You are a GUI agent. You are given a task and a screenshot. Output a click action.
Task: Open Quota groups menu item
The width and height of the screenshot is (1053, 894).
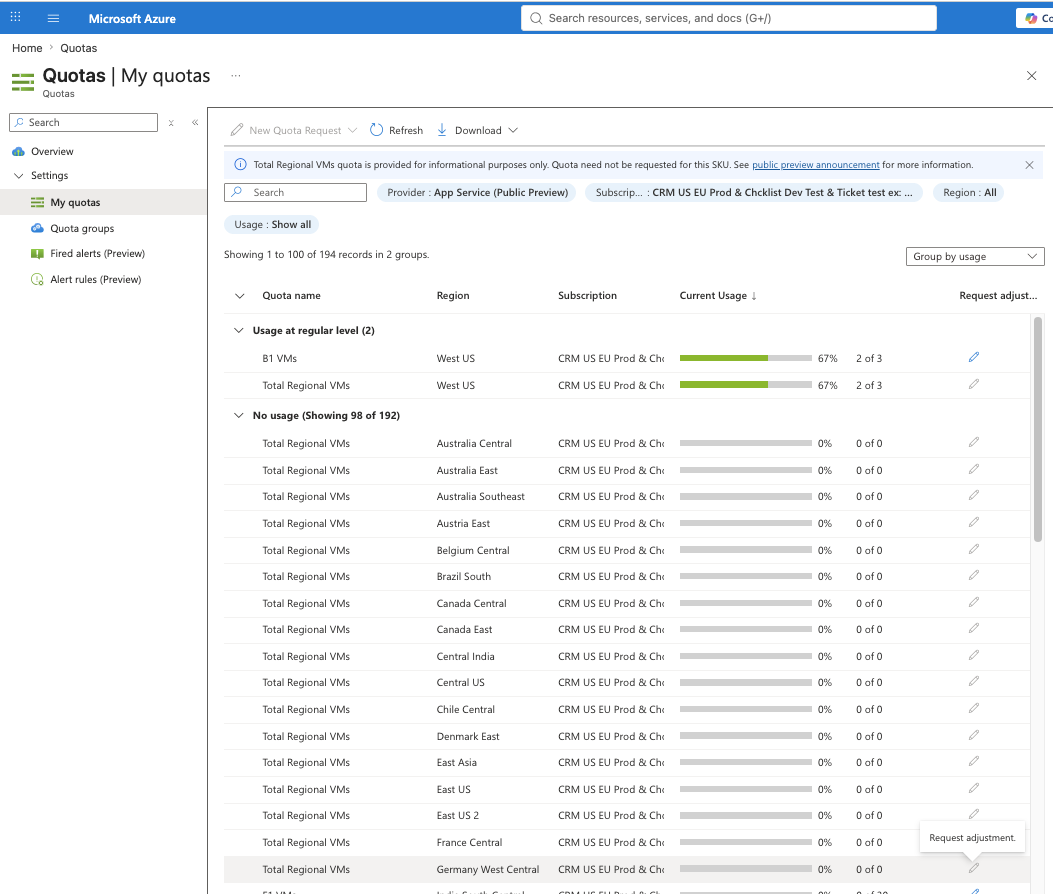(x=82, y=228)
